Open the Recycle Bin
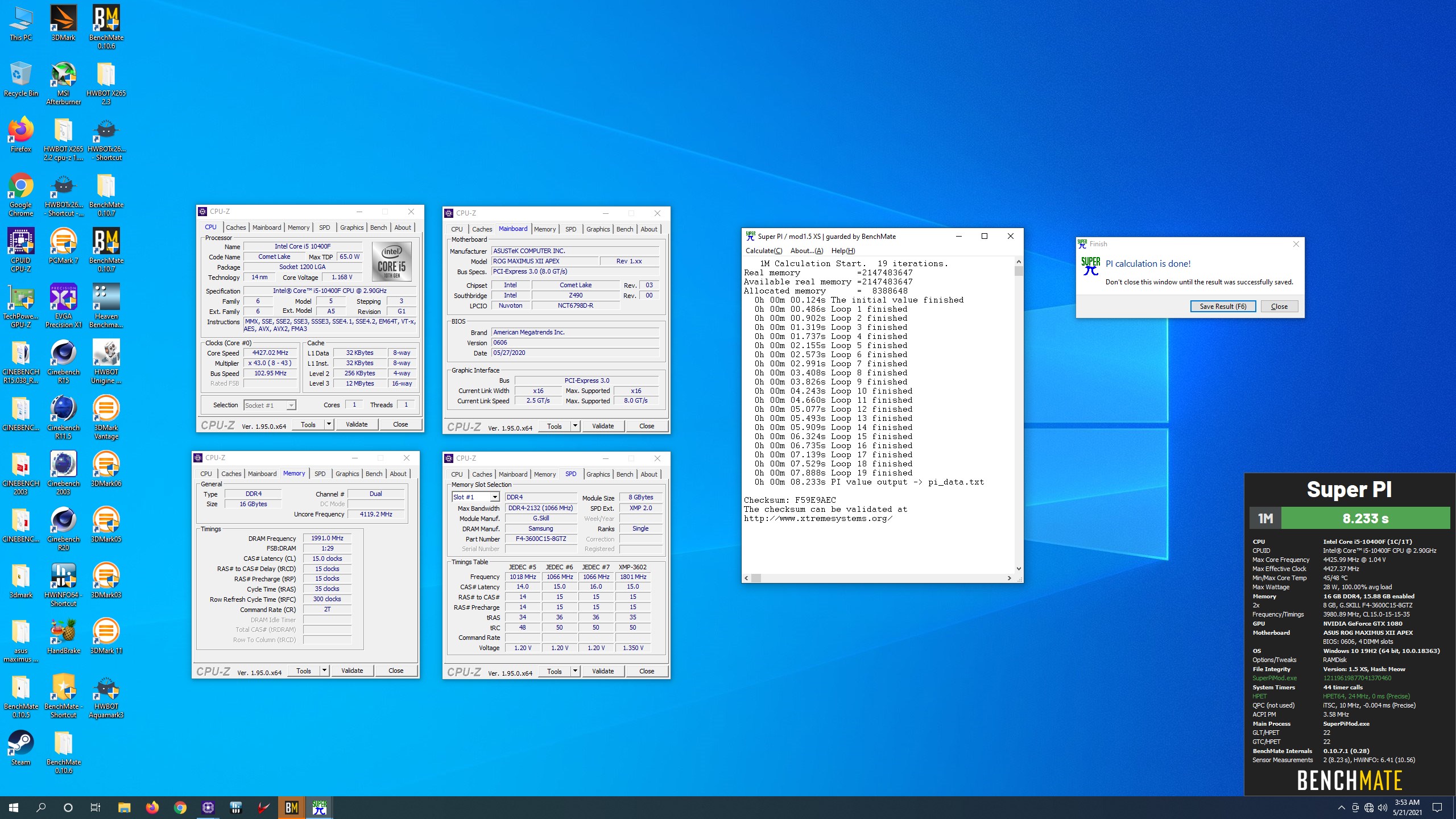The height and width of the screenshot is (819, 1456). pyautogui.click(x=20, y=79)
